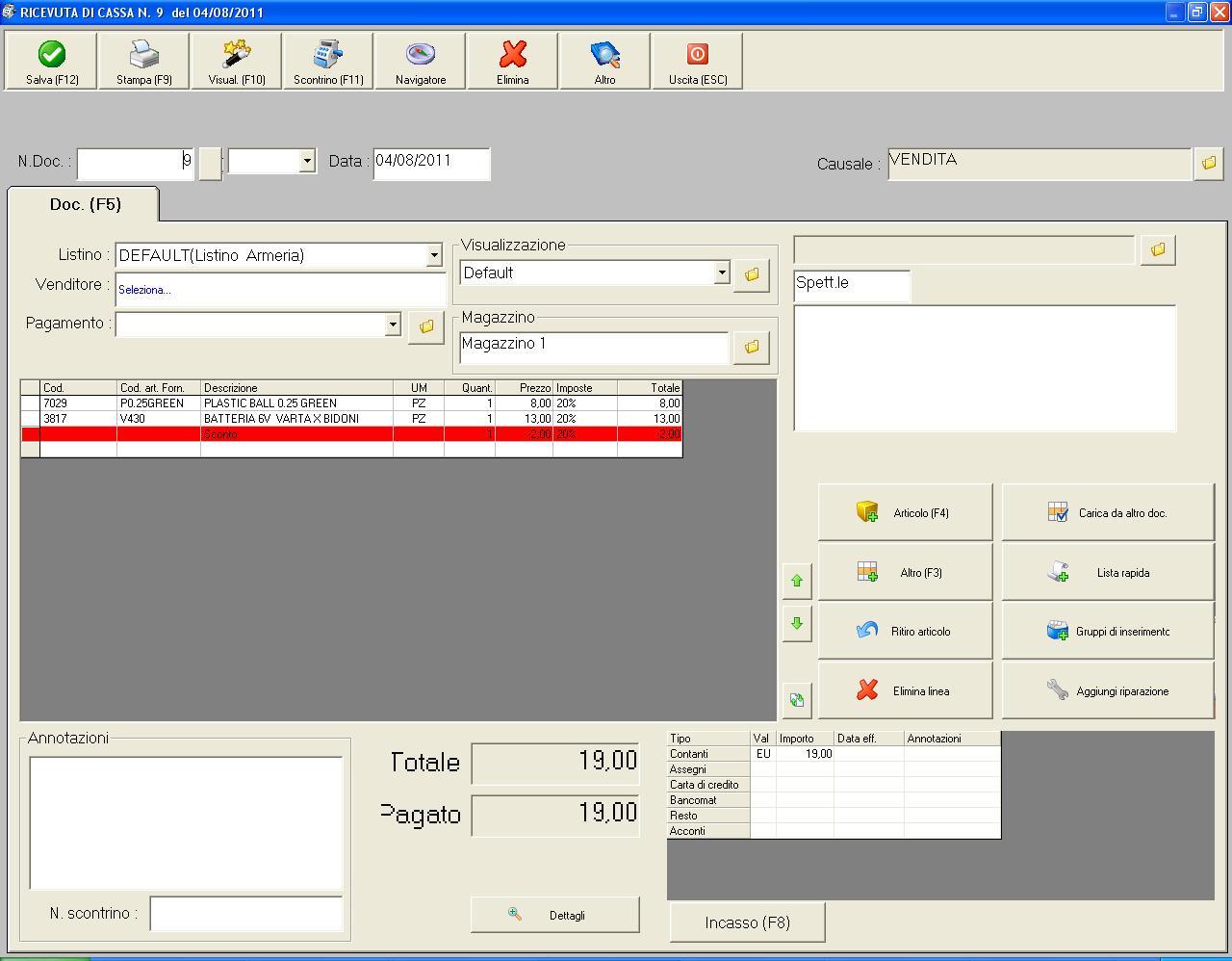1232x961 pixels.
Task: Click Altro (F3) line button
Action: pyautogui.click(x=906, y=572)
